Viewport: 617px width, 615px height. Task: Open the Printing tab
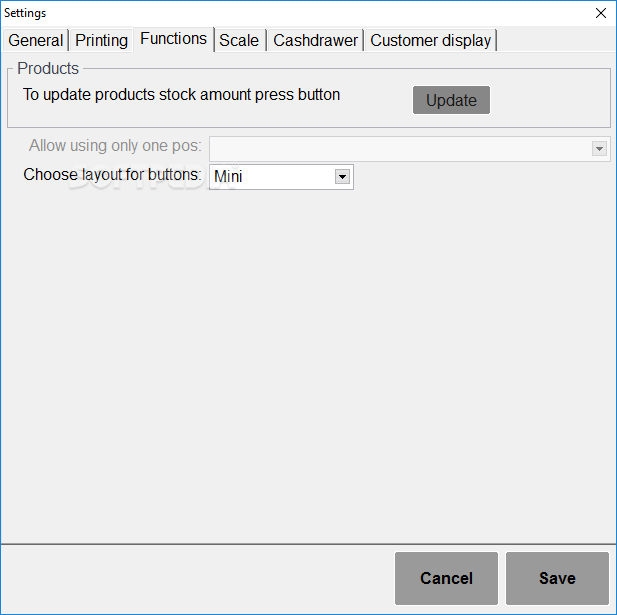[x=101, y=40]
